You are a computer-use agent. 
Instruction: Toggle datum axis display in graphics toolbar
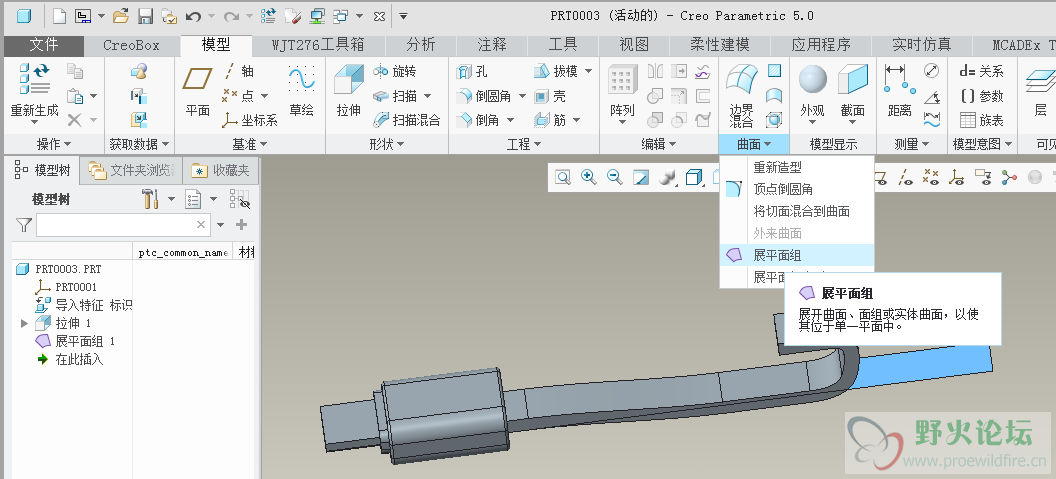click(x=906, y=177)
